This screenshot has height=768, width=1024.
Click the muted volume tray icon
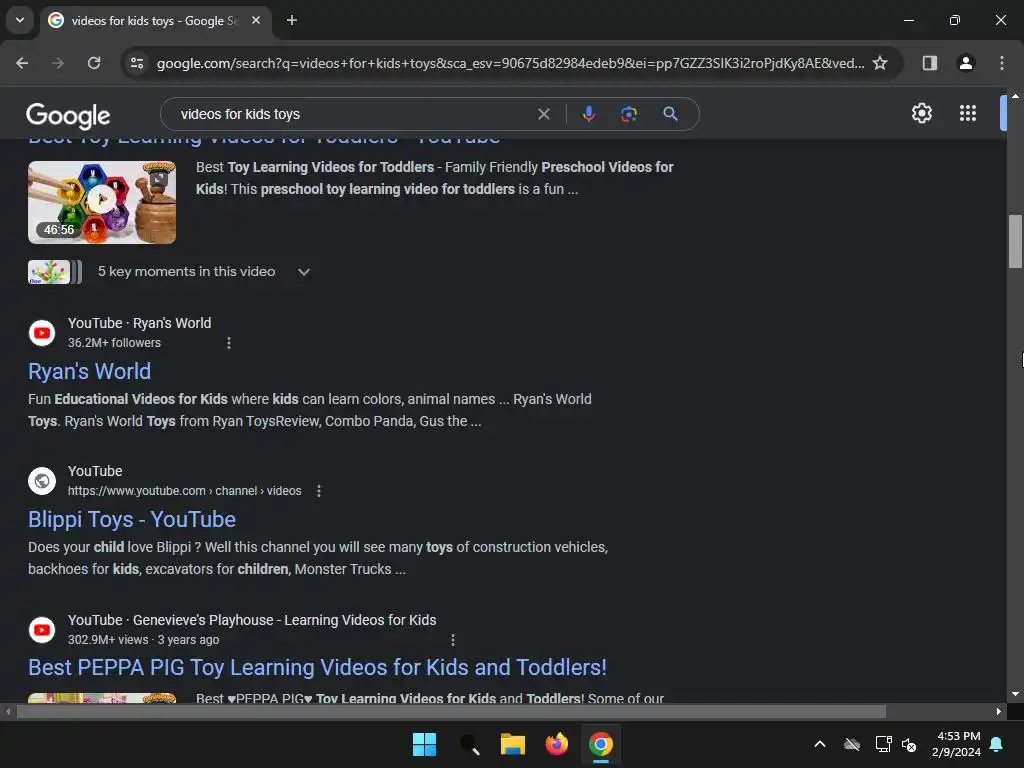pyautogui.click(x=909, y=744)
